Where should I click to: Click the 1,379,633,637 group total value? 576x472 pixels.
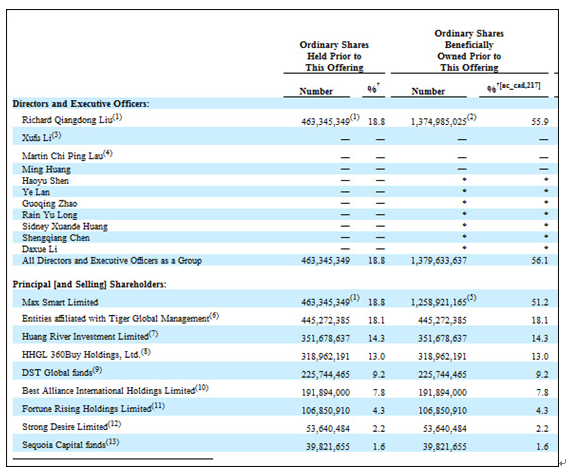(x=439, y=261)
